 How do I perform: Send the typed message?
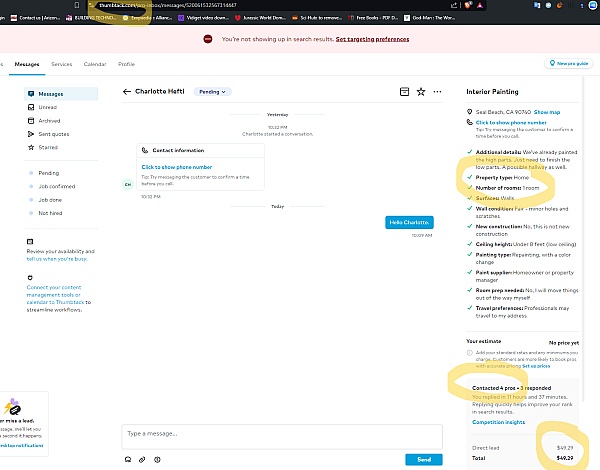(x=423, y=459)
